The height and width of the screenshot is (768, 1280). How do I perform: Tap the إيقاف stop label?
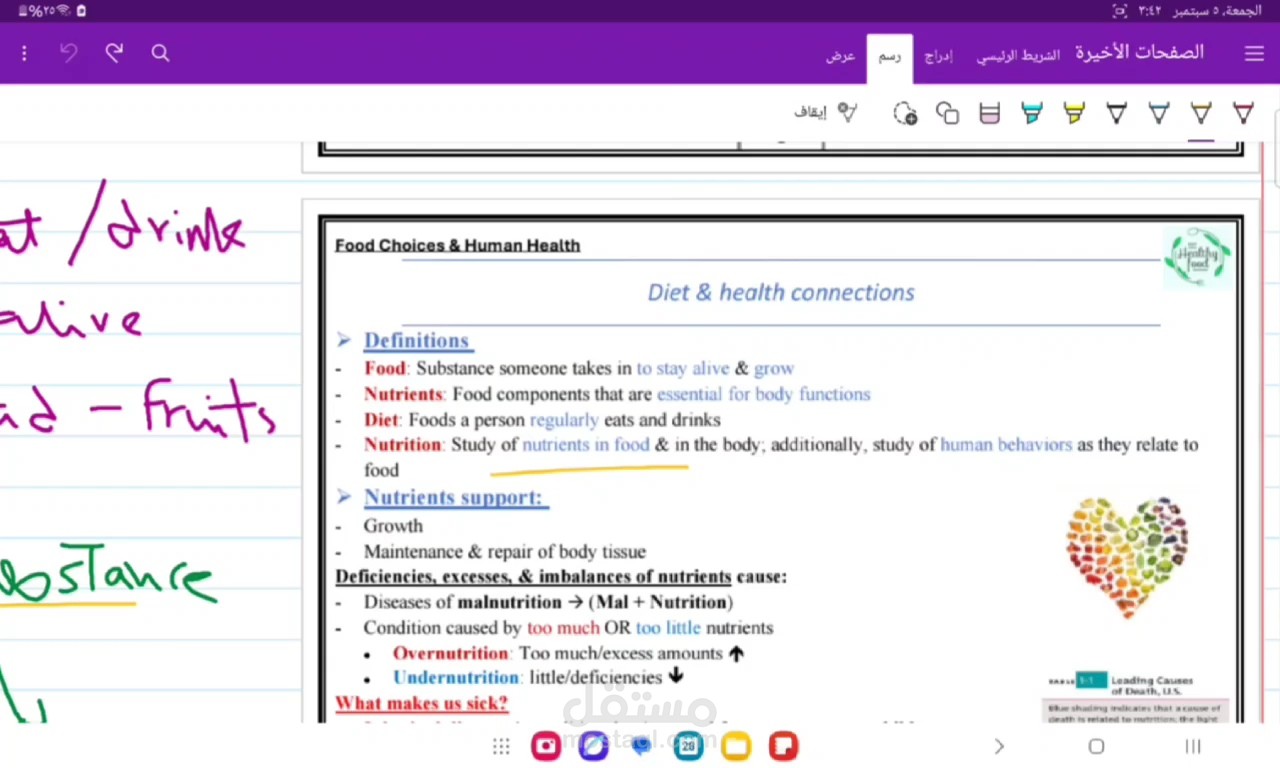[x=810, y=112]
